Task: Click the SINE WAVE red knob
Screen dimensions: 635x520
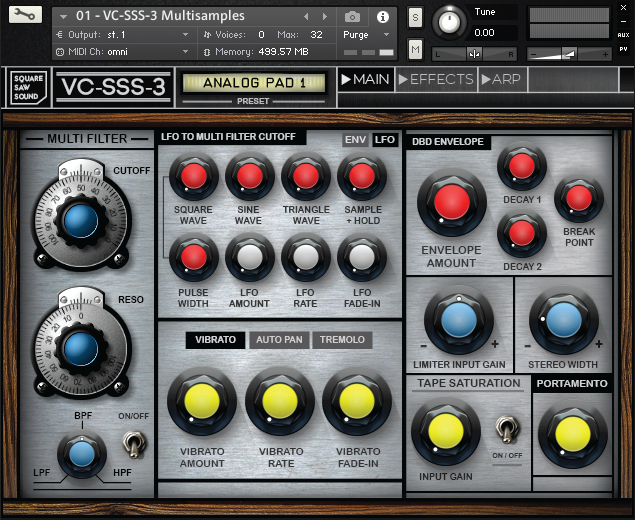Action: 250,176
